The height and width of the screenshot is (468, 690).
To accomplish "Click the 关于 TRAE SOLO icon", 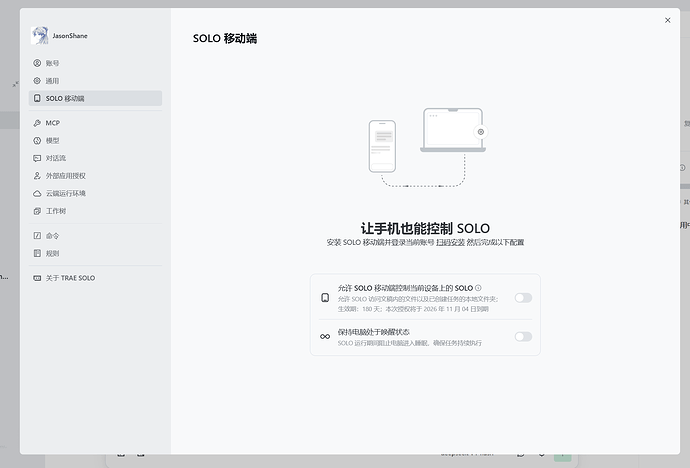I will 37,278.
